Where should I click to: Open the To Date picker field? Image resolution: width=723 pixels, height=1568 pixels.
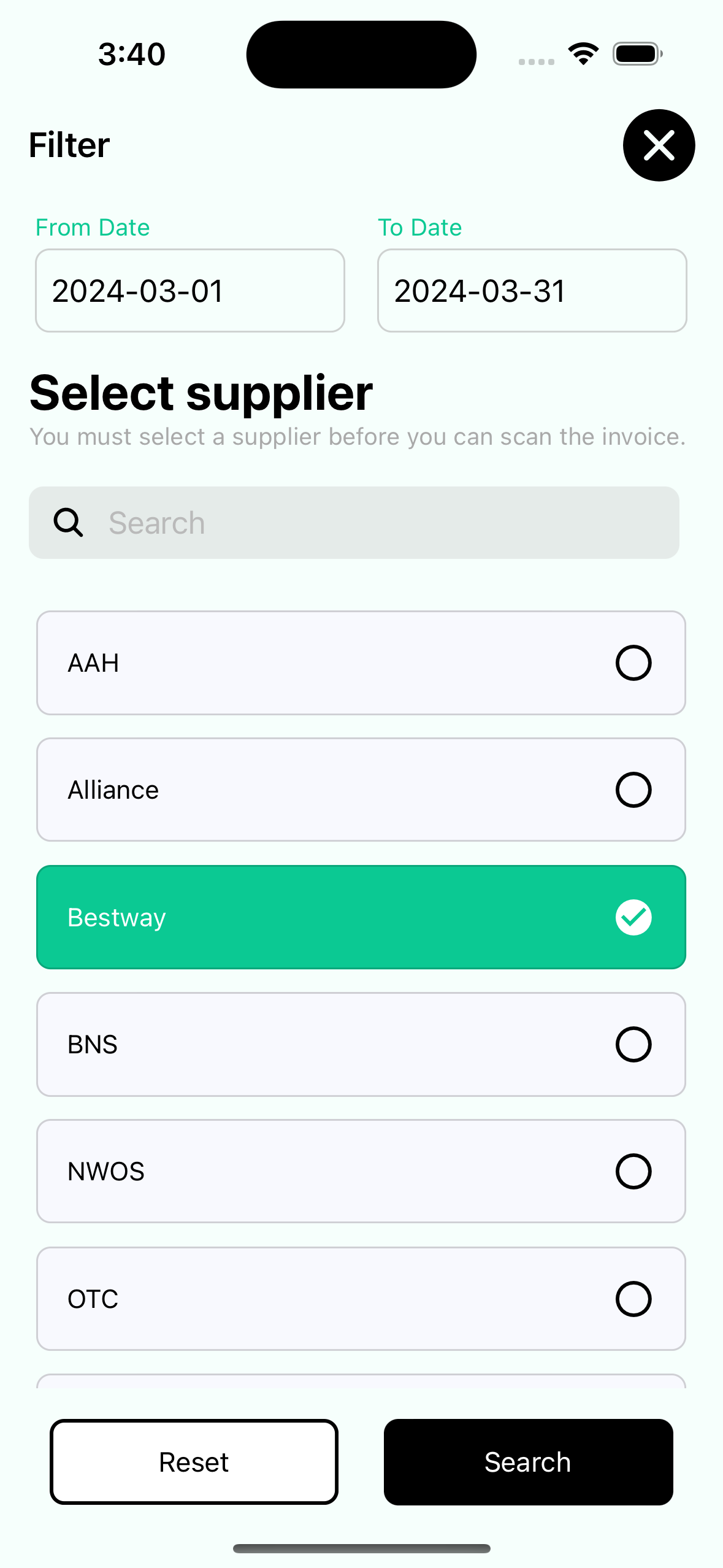click(532, 291)
